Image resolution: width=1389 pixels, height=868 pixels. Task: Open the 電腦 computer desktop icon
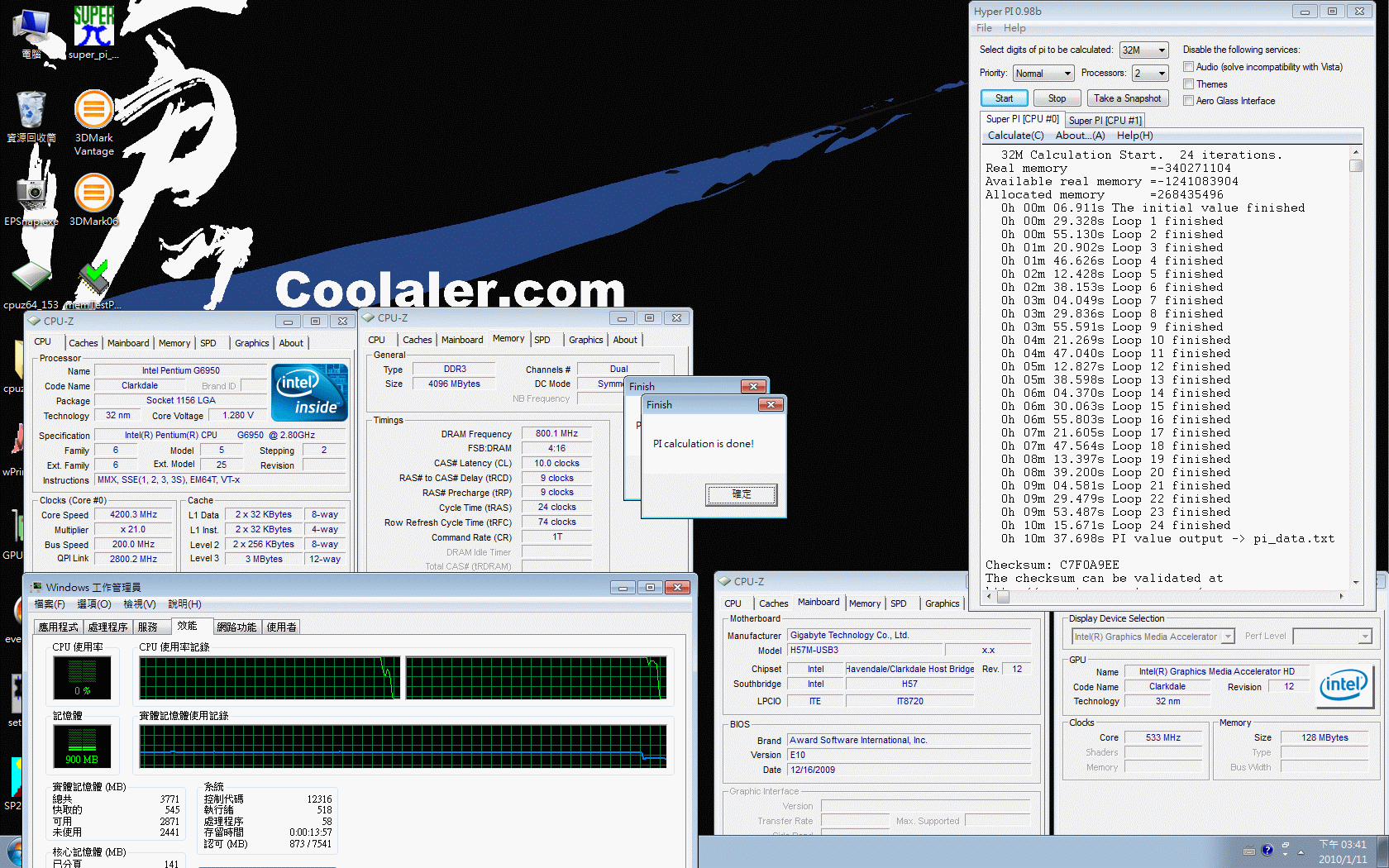(31, 33)
